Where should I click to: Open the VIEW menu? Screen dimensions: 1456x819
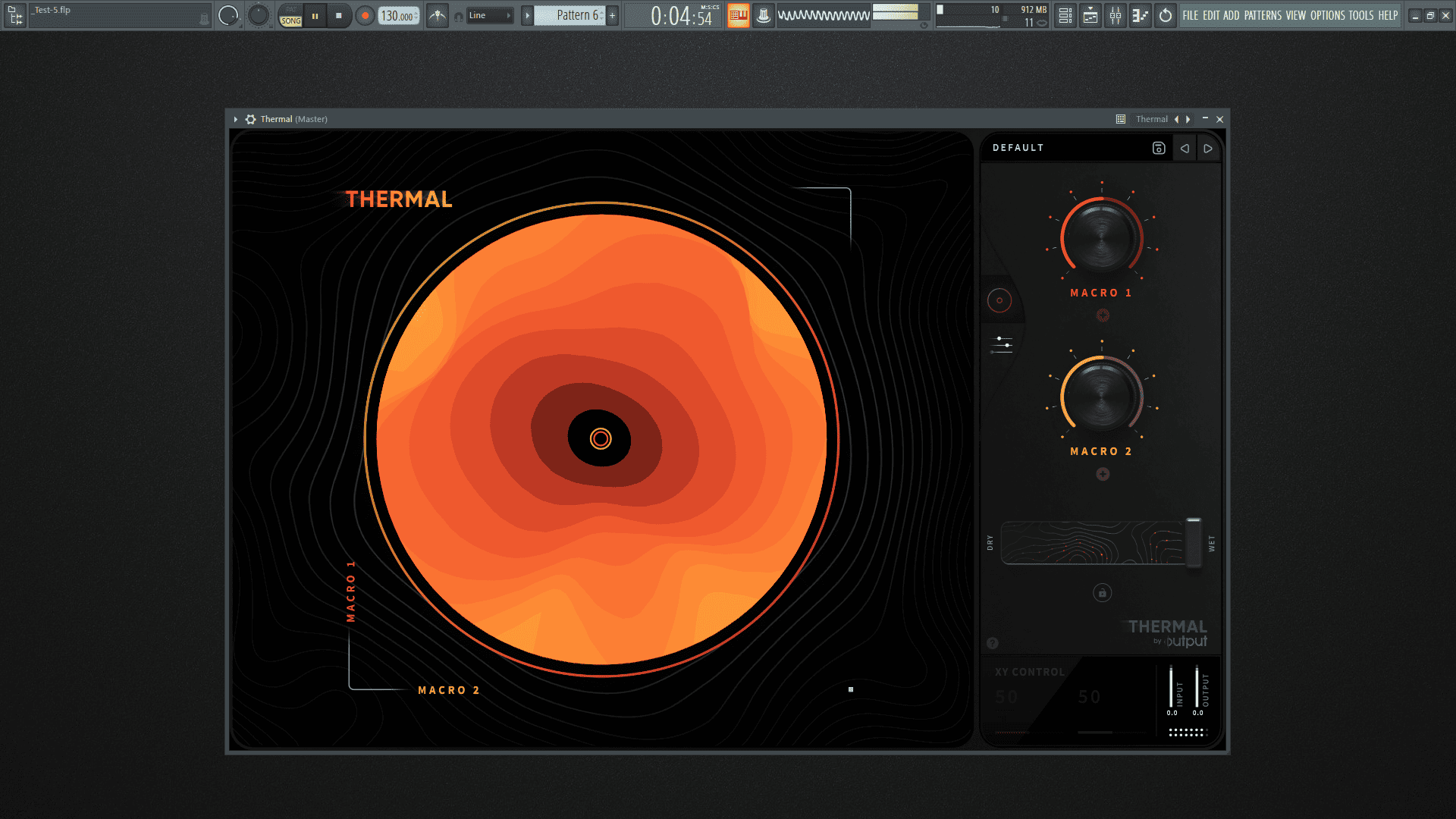point(1295,15)
